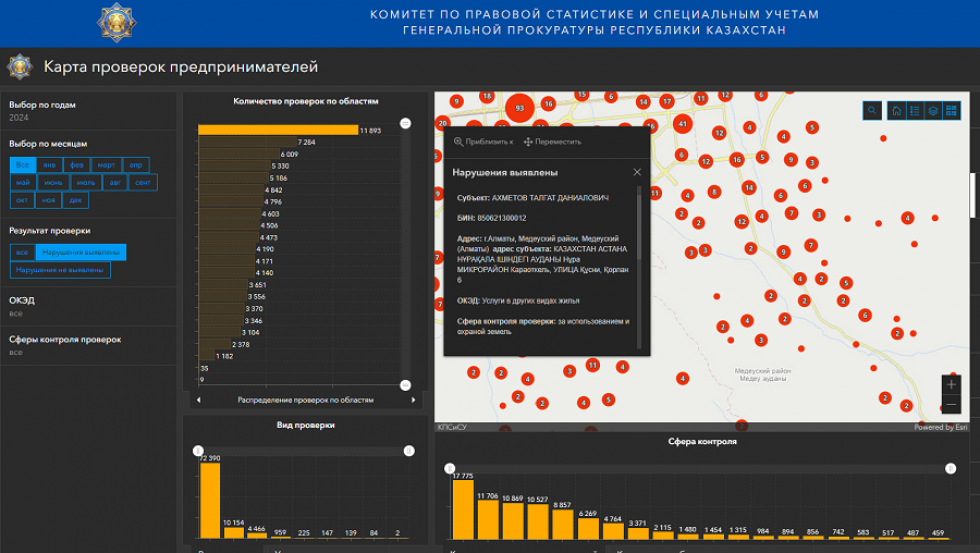Toggle the Нарушения не выявлены filter
The image size is (980, 553).
[x=62, y=270]
